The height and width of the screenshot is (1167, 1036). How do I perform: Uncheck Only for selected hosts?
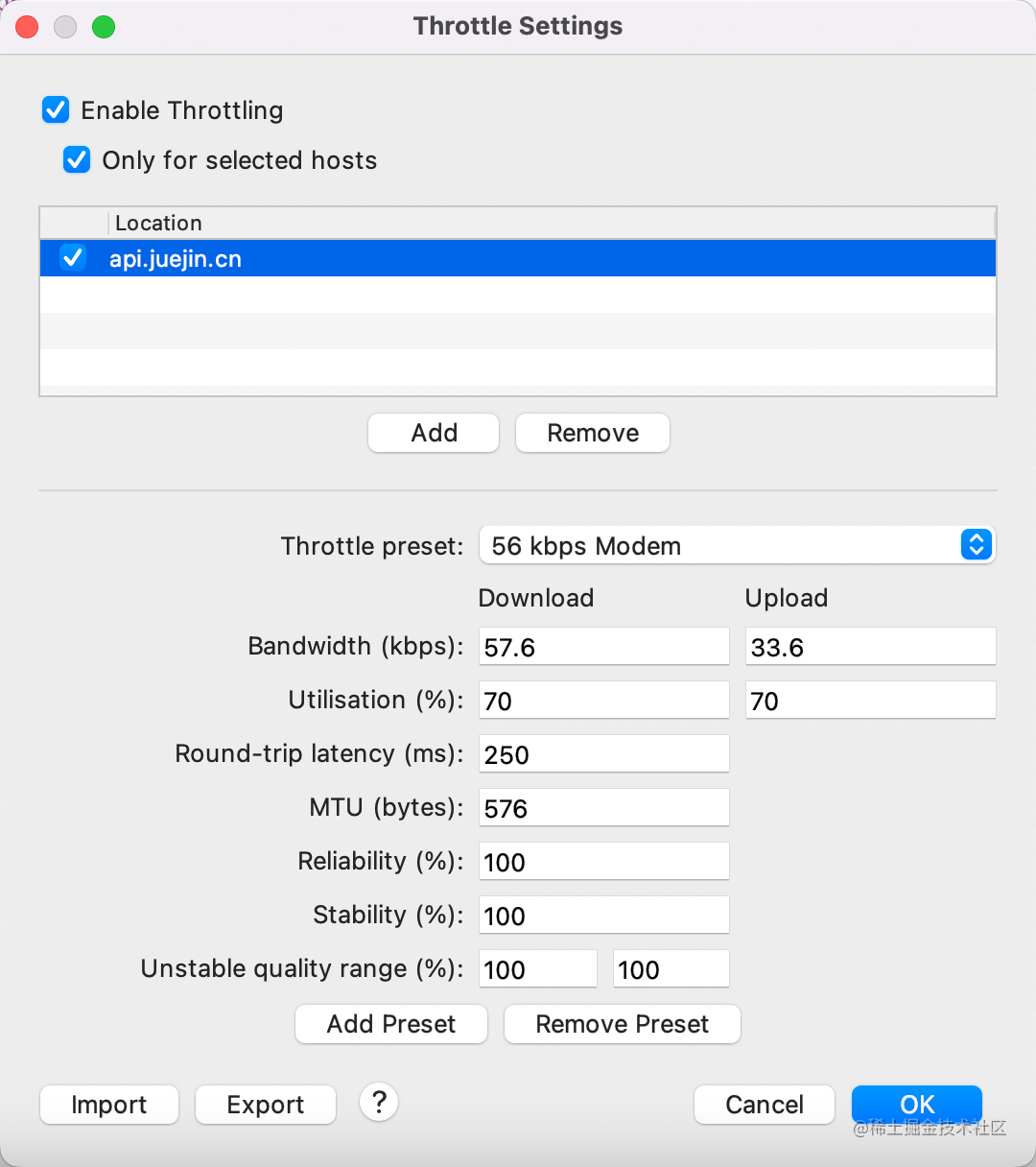tap(77, 159)
